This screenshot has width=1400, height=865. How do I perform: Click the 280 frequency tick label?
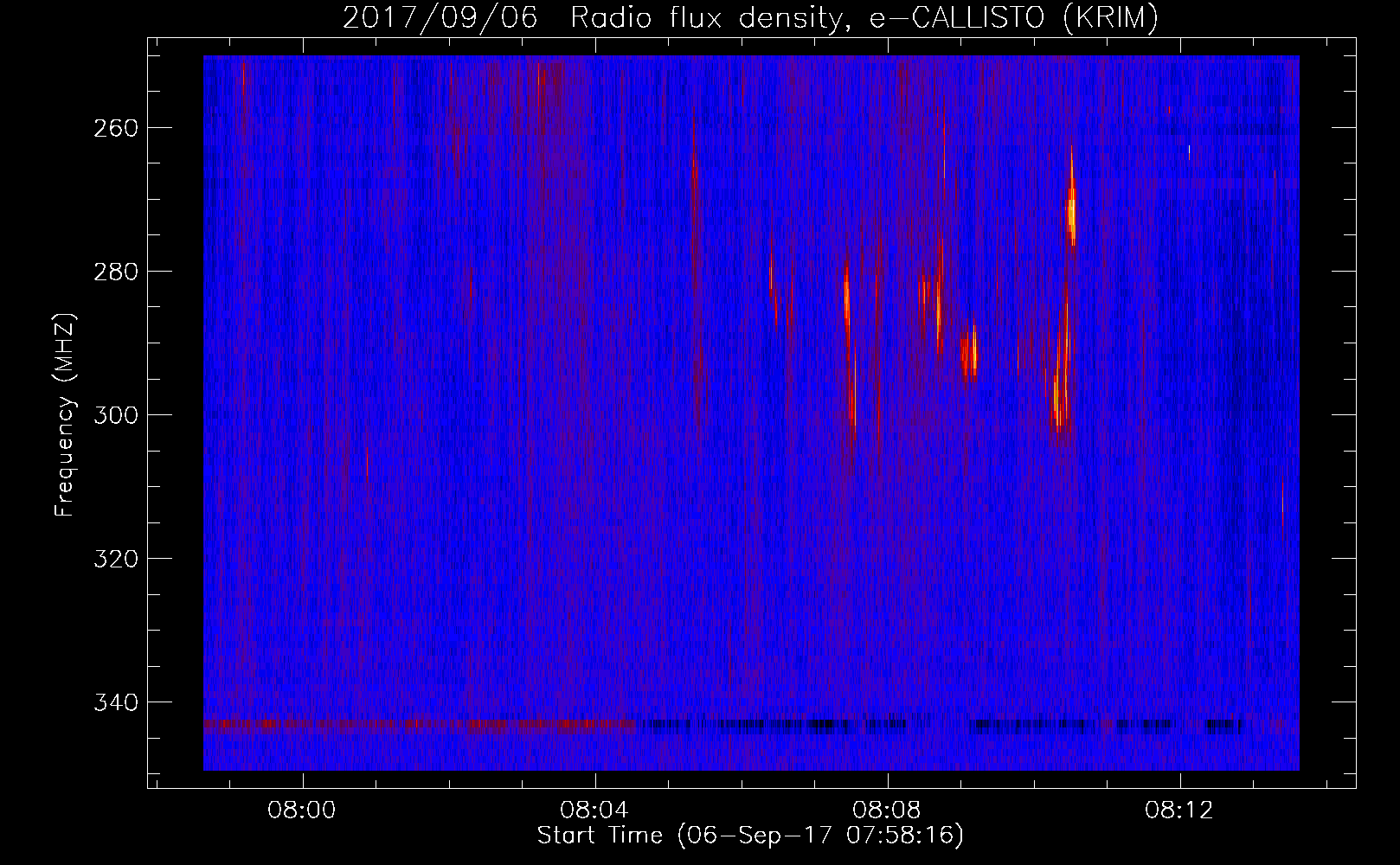click(x=114, y=272)
